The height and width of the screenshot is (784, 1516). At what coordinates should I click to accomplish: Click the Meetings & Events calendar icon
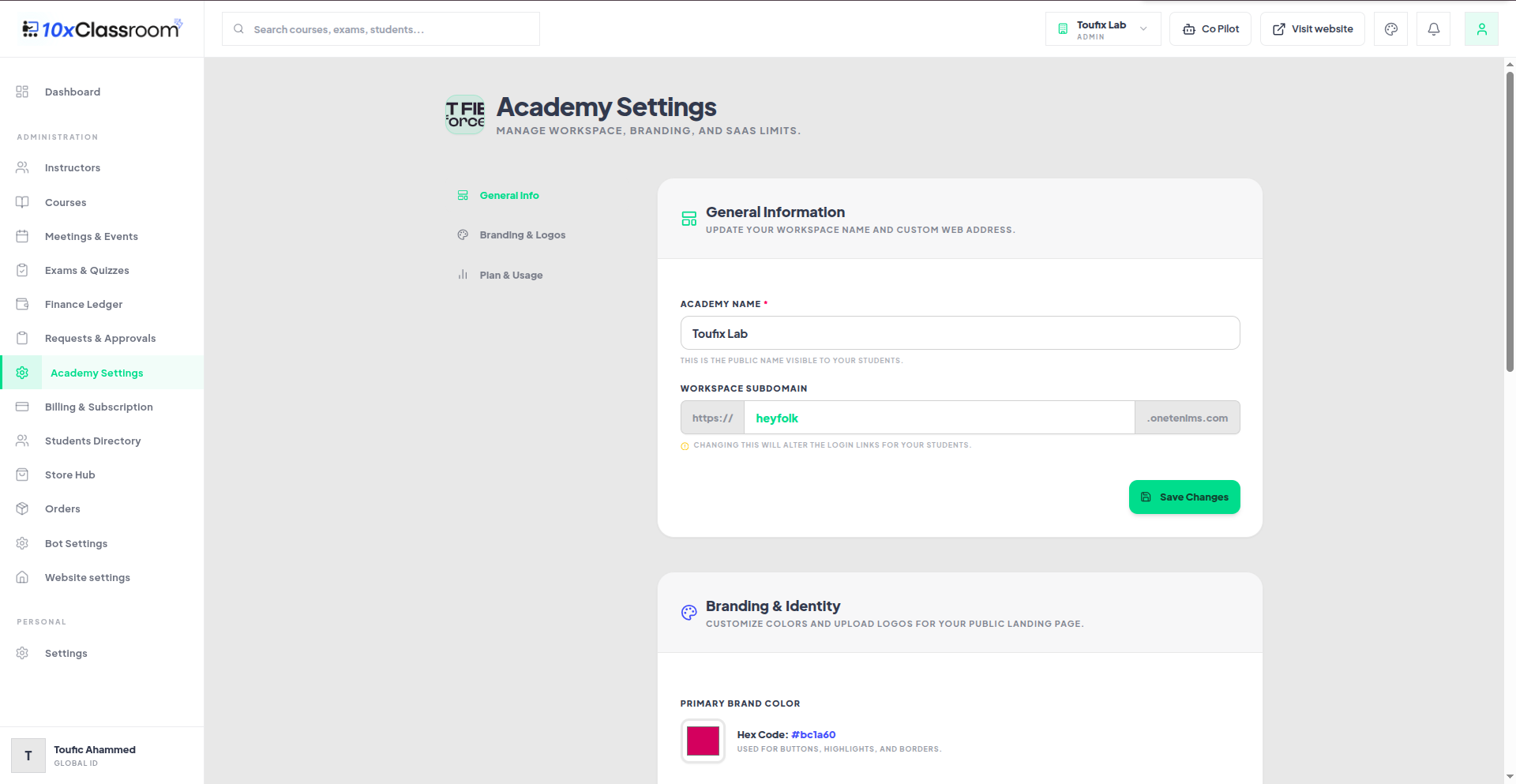click(x=22, y=236)
